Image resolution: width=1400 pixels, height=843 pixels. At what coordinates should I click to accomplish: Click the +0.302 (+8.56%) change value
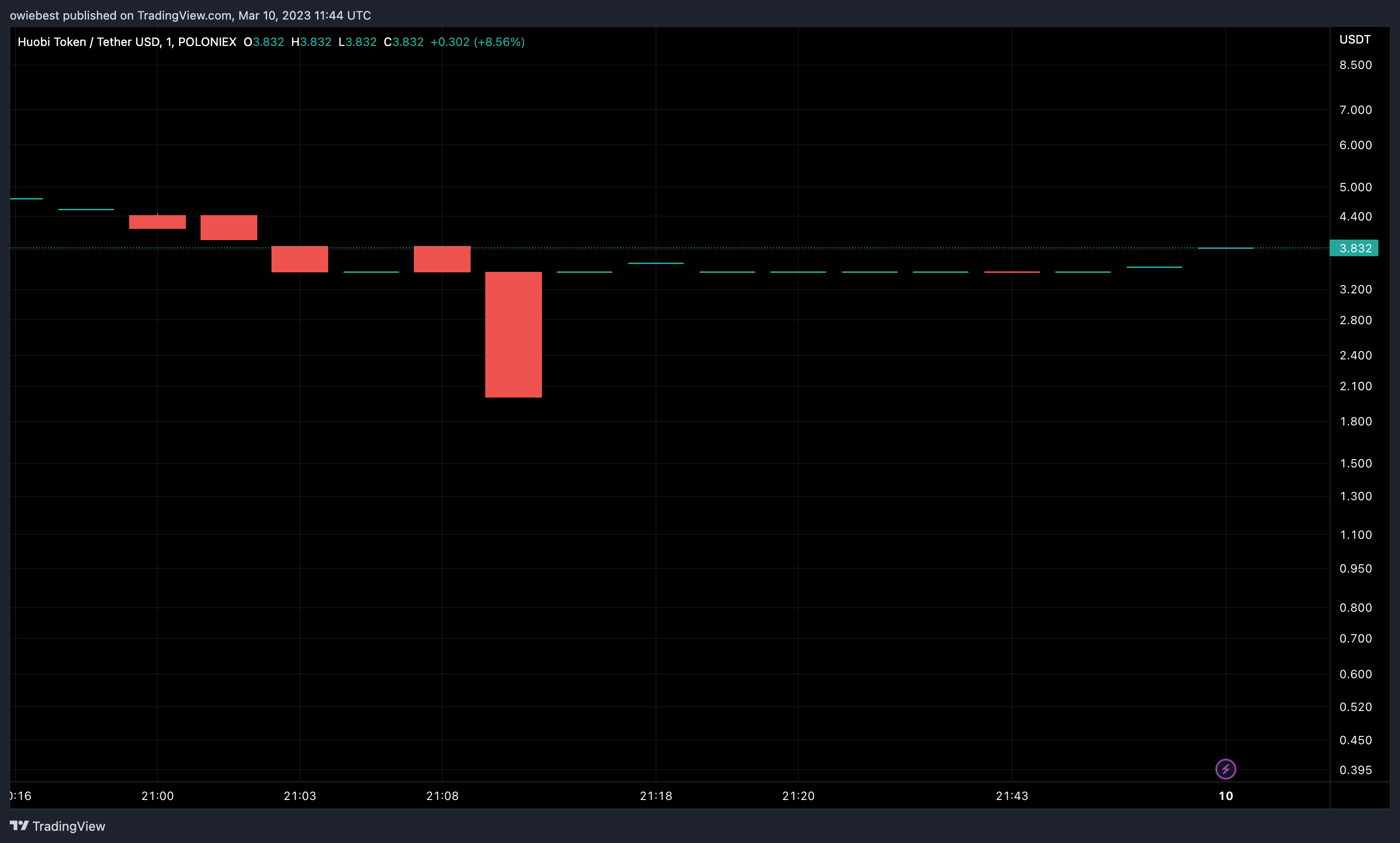[477, 42]
